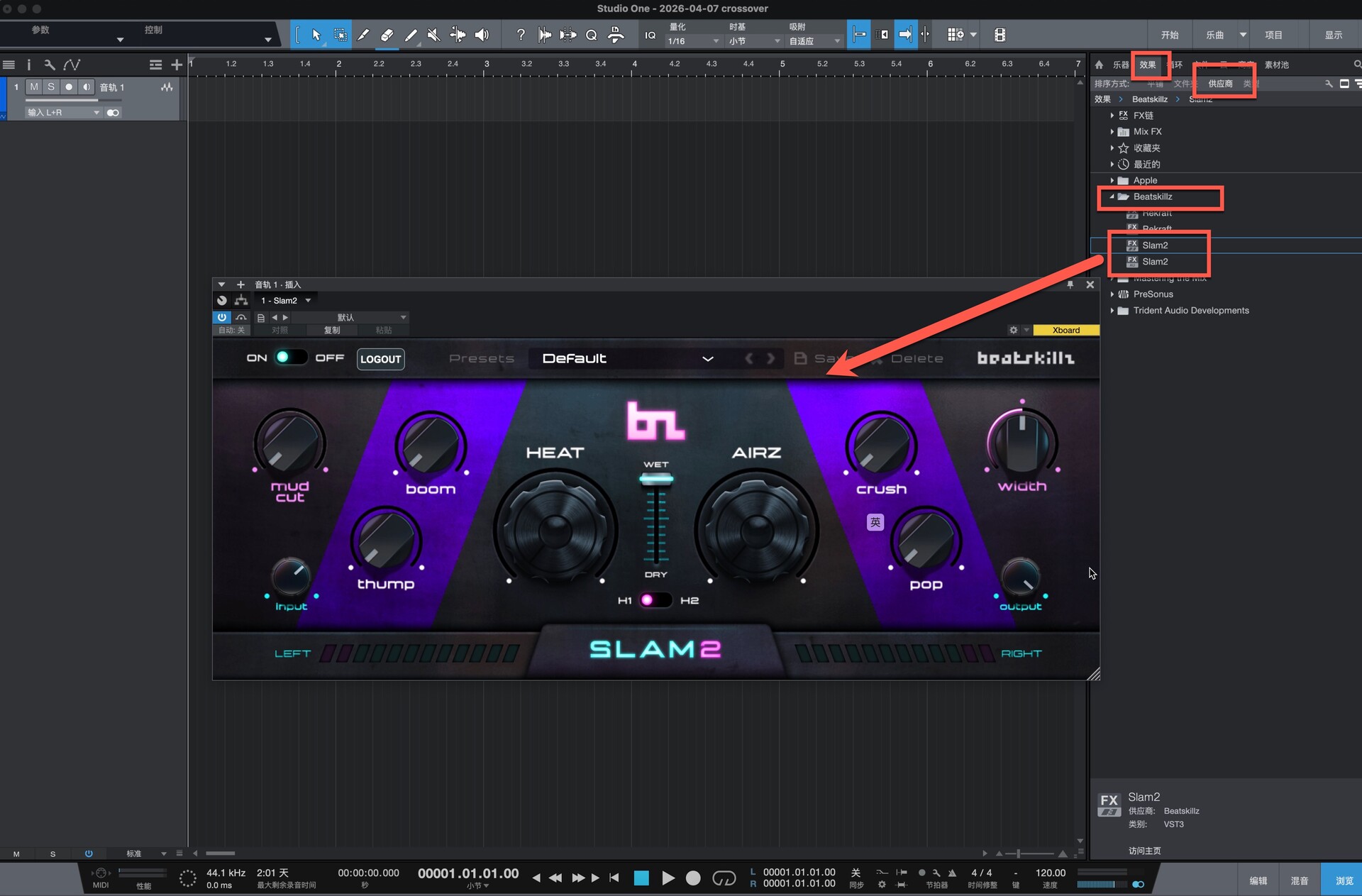Toggle the Slam2 ON/OFF switch
The height and width of the screenshot is (896, 1362).
pos(291,357)
